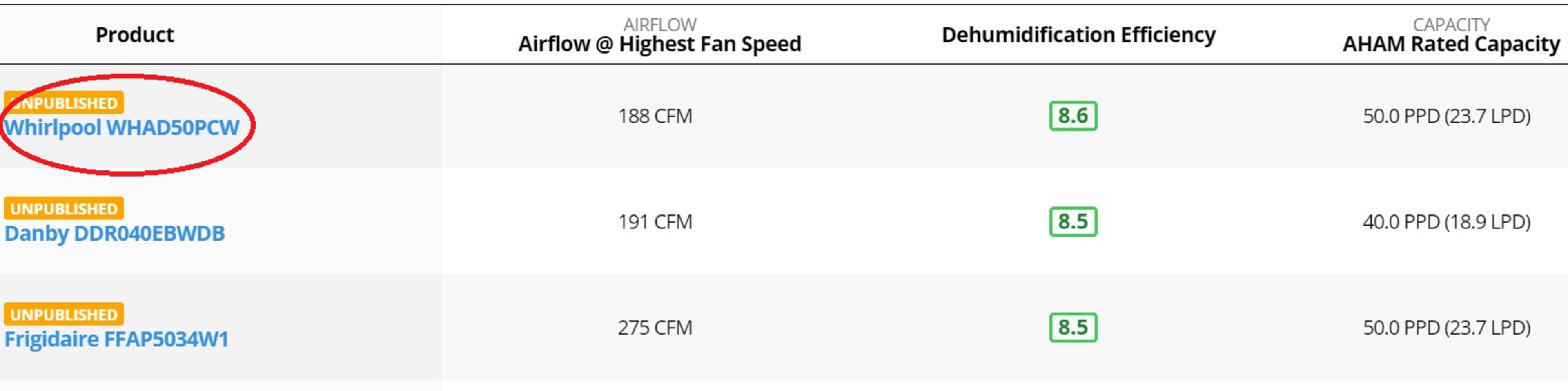Viewport: 1568px width, 391px height.
Task: Click the UNPUBLISHED badge above Danby DDR040EBWDB
Action: (64, 209)
